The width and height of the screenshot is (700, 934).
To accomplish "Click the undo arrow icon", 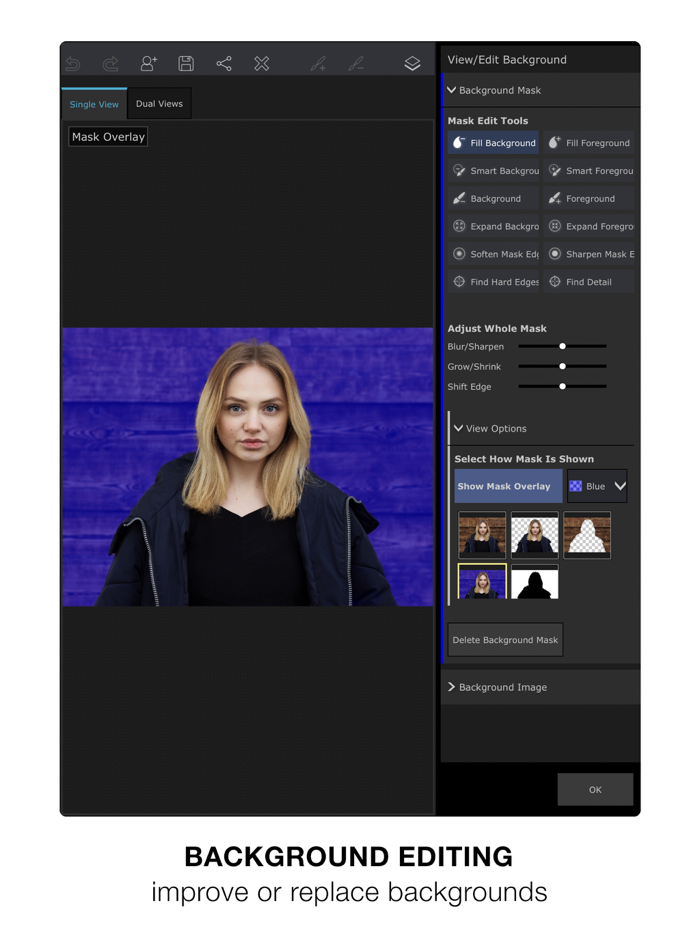I will (73, 64).
